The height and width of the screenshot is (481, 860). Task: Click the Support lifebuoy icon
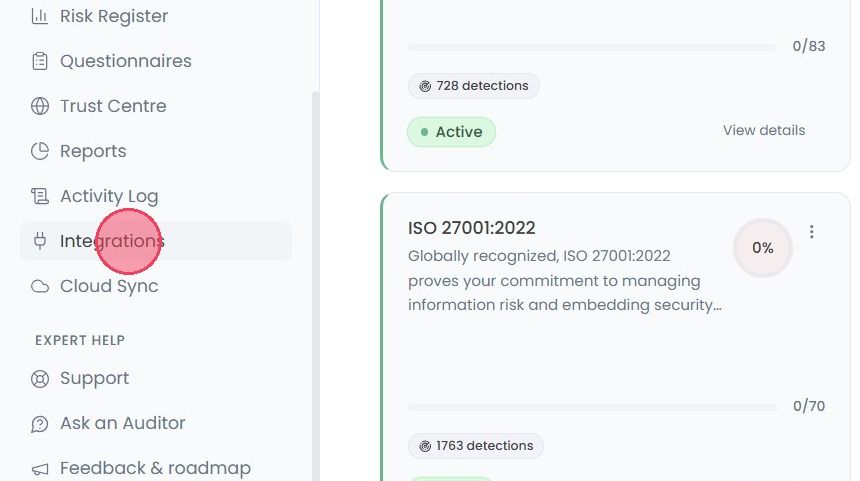[x=39, y=379]
